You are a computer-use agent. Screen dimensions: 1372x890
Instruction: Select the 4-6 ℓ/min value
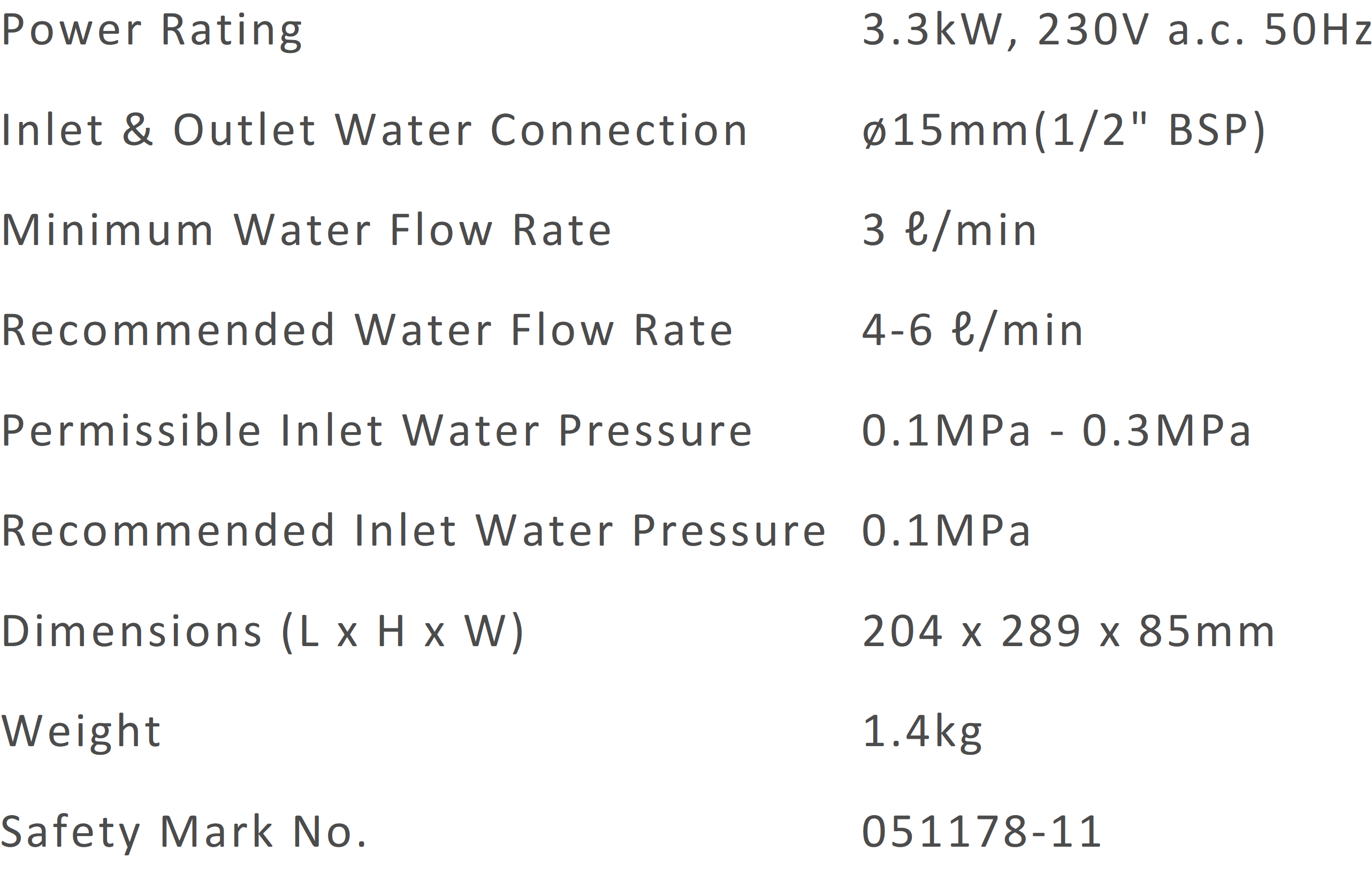pos(972,331)
